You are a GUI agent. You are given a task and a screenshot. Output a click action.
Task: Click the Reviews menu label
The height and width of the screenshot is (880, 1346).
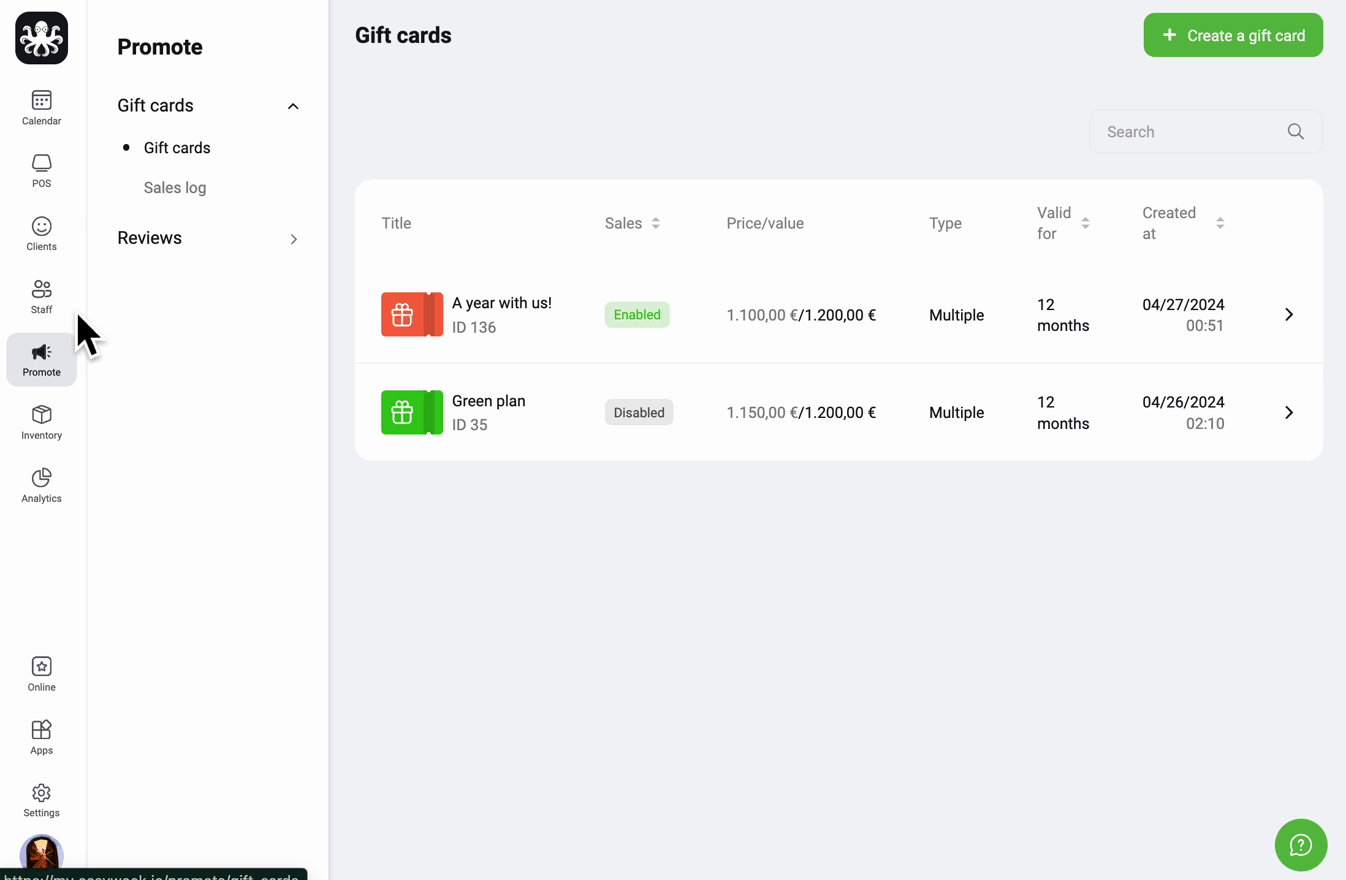[x=149, y=238]
